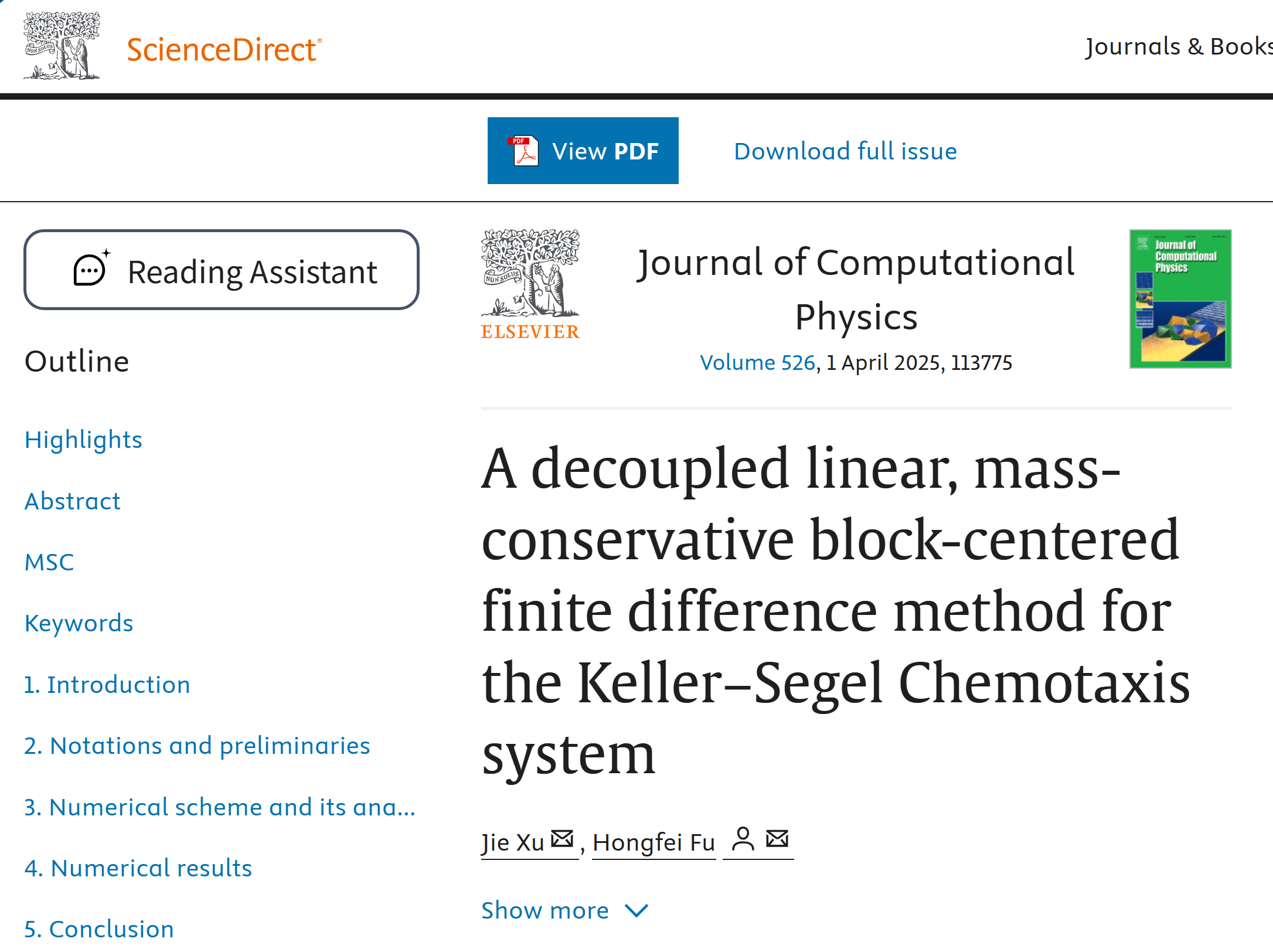Open the Volume 526 link

757,363
